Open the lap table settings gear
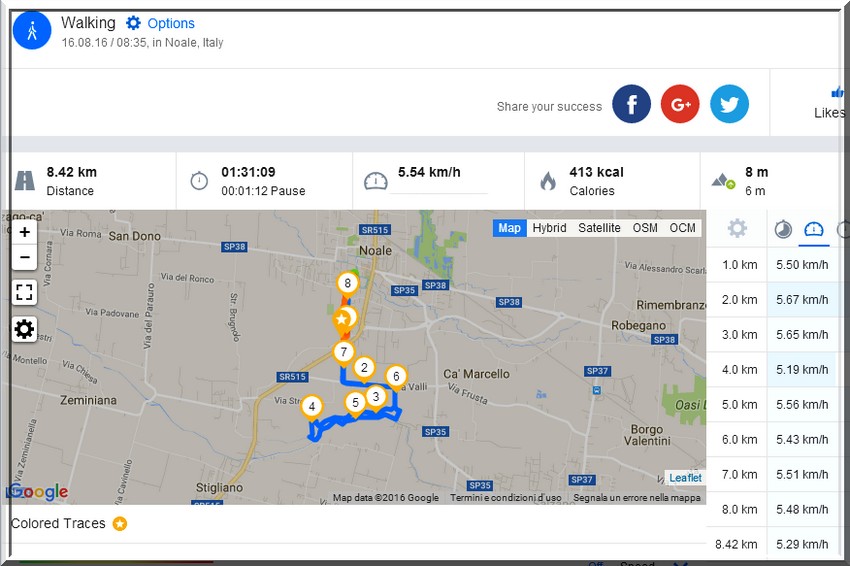Viewport: 850px width, 566px height. click(x=737, y=229)
